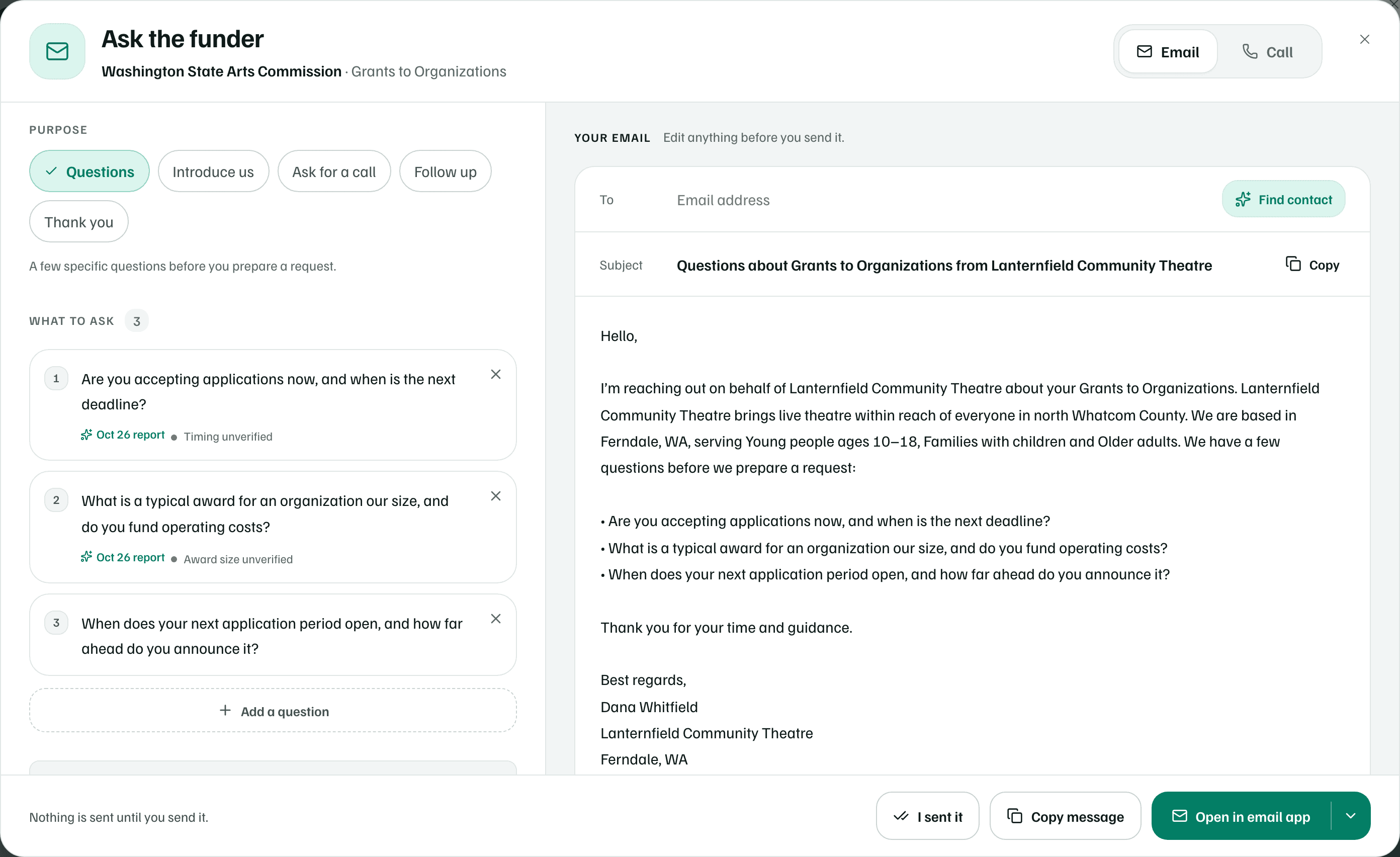
Task: Open Oct 26 report link under question 1
Action: coord(123,435)
